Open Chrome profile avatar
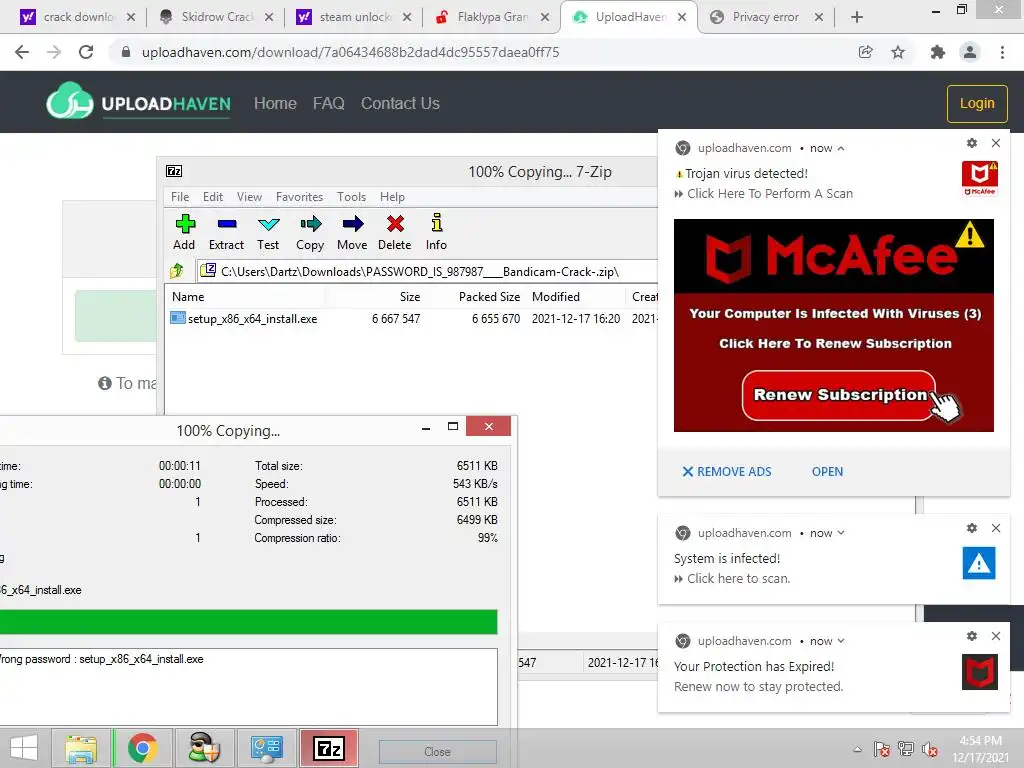Viewport: 1024px width, 768px height. point(970,52)
